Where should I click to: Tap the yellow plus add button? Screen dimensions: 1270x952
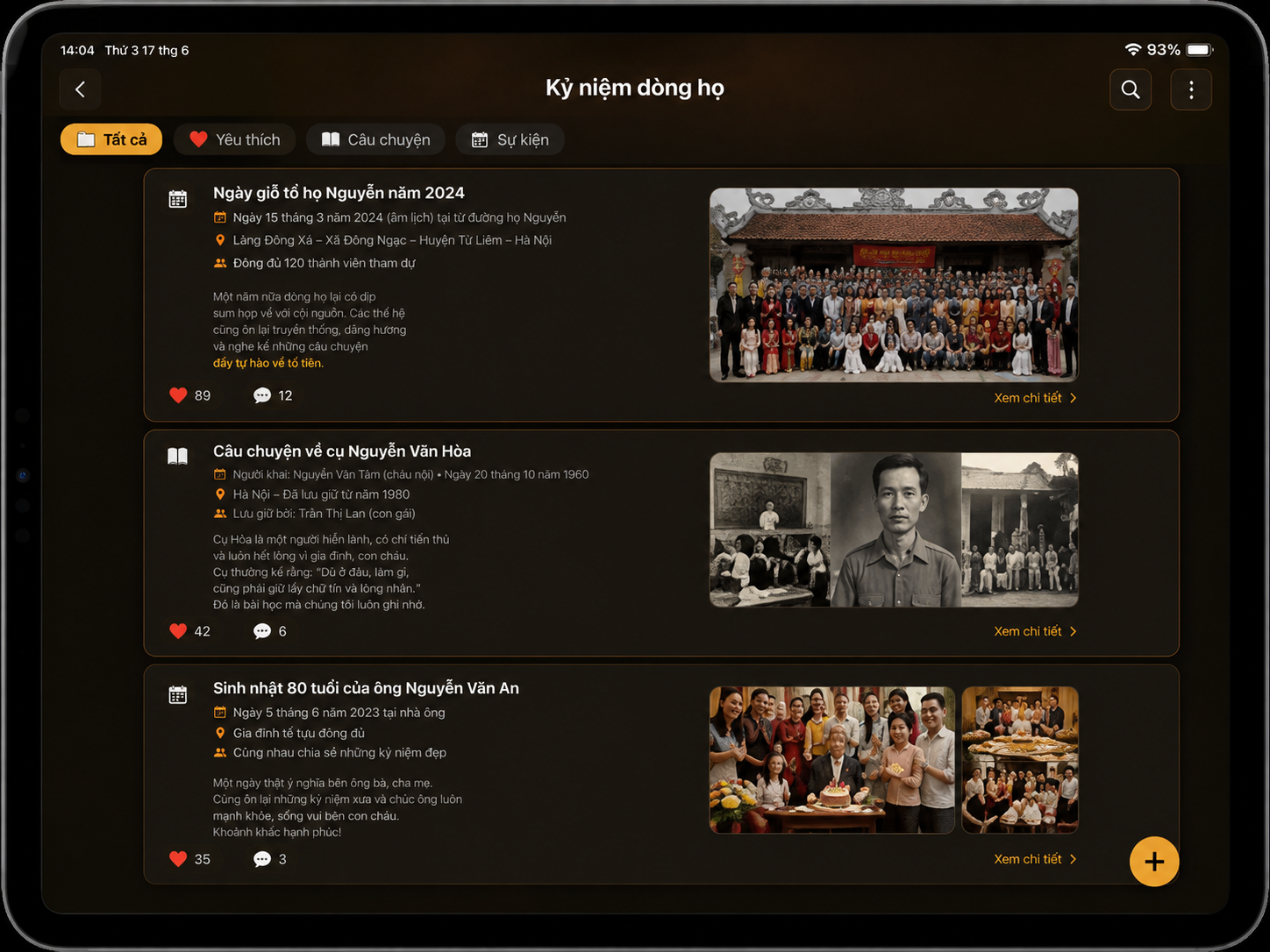click(1154, 862)
